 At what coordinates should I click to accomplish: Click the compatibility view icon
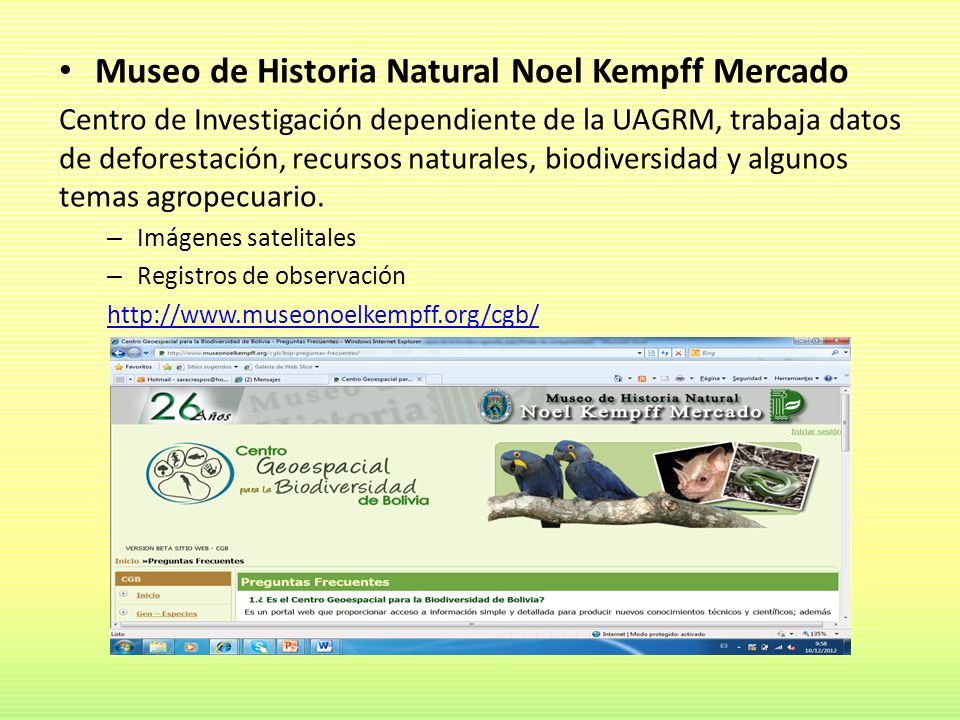click(651, 353)
